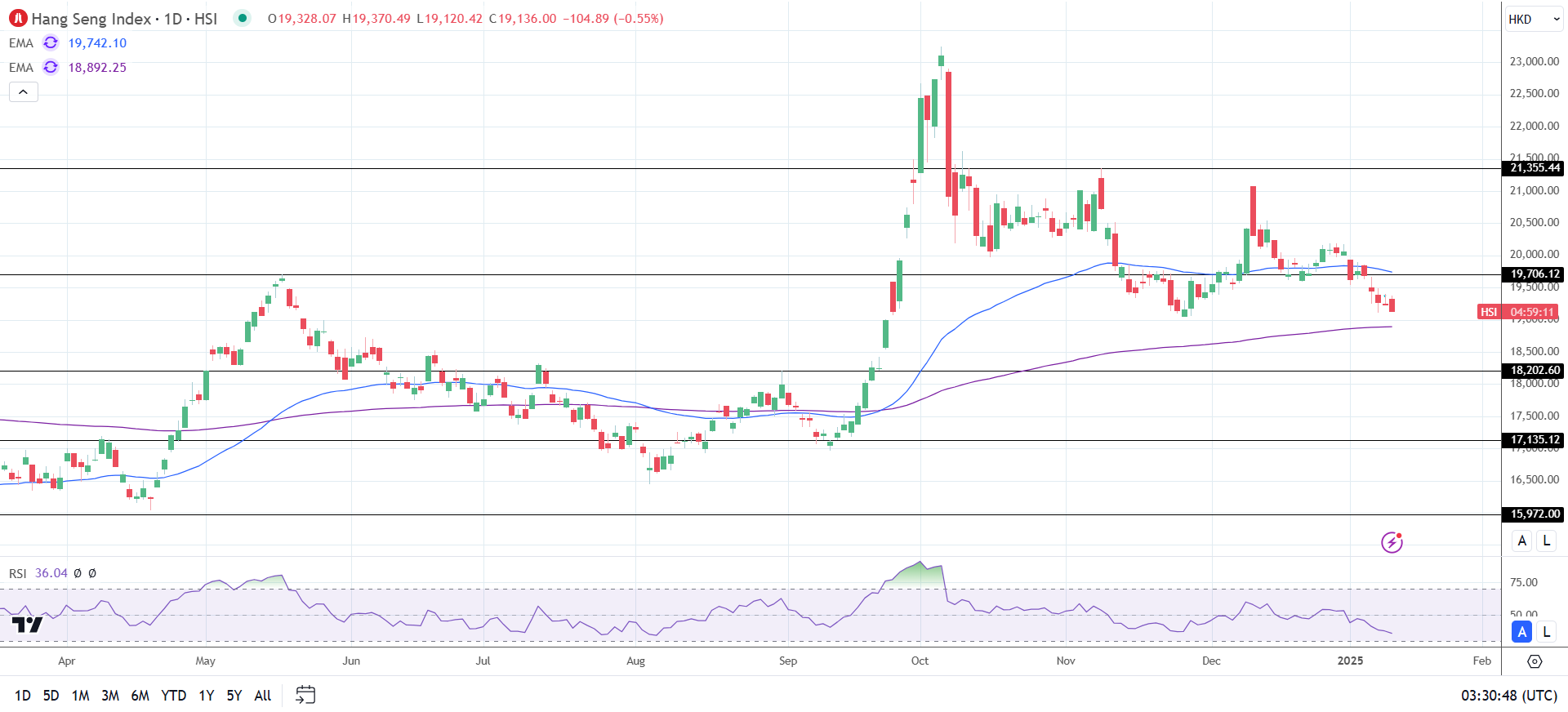
Task: Click the RSI value 36.04
Action: tap(51, 573)
